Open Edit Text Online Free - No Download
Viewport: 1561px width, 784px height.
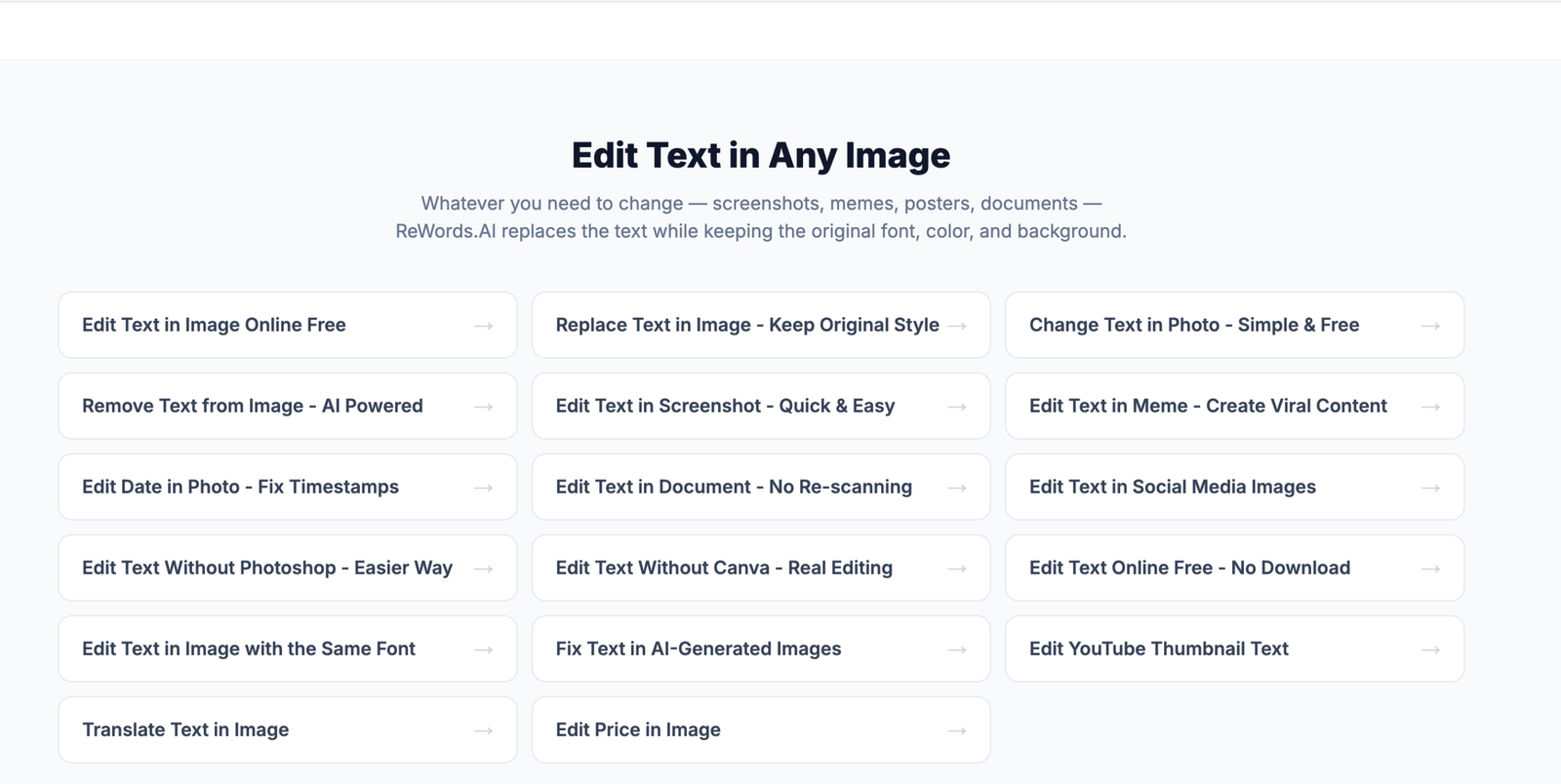(1234, 568)
